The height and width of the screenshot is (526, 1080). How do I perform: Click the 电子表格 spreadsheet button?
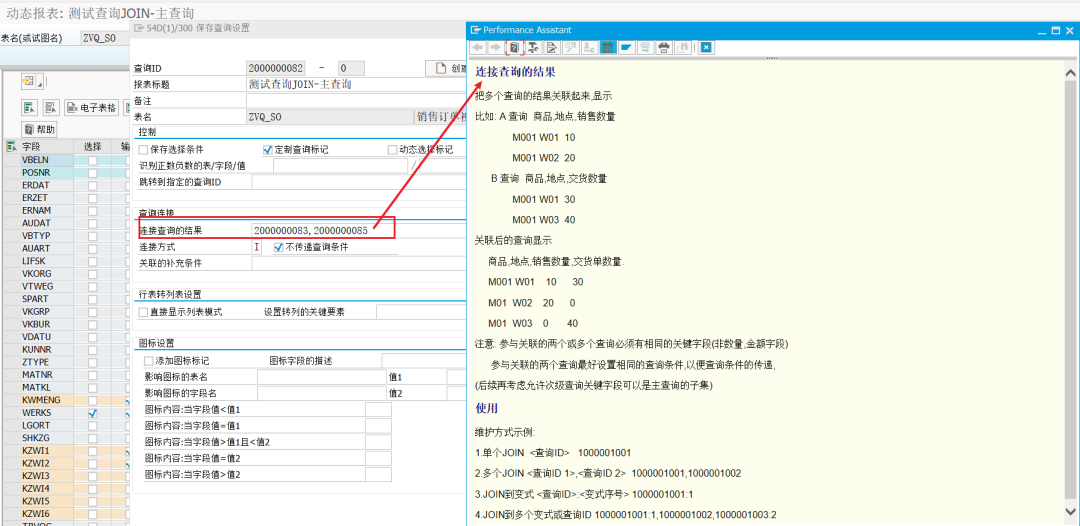pos(92,107)
